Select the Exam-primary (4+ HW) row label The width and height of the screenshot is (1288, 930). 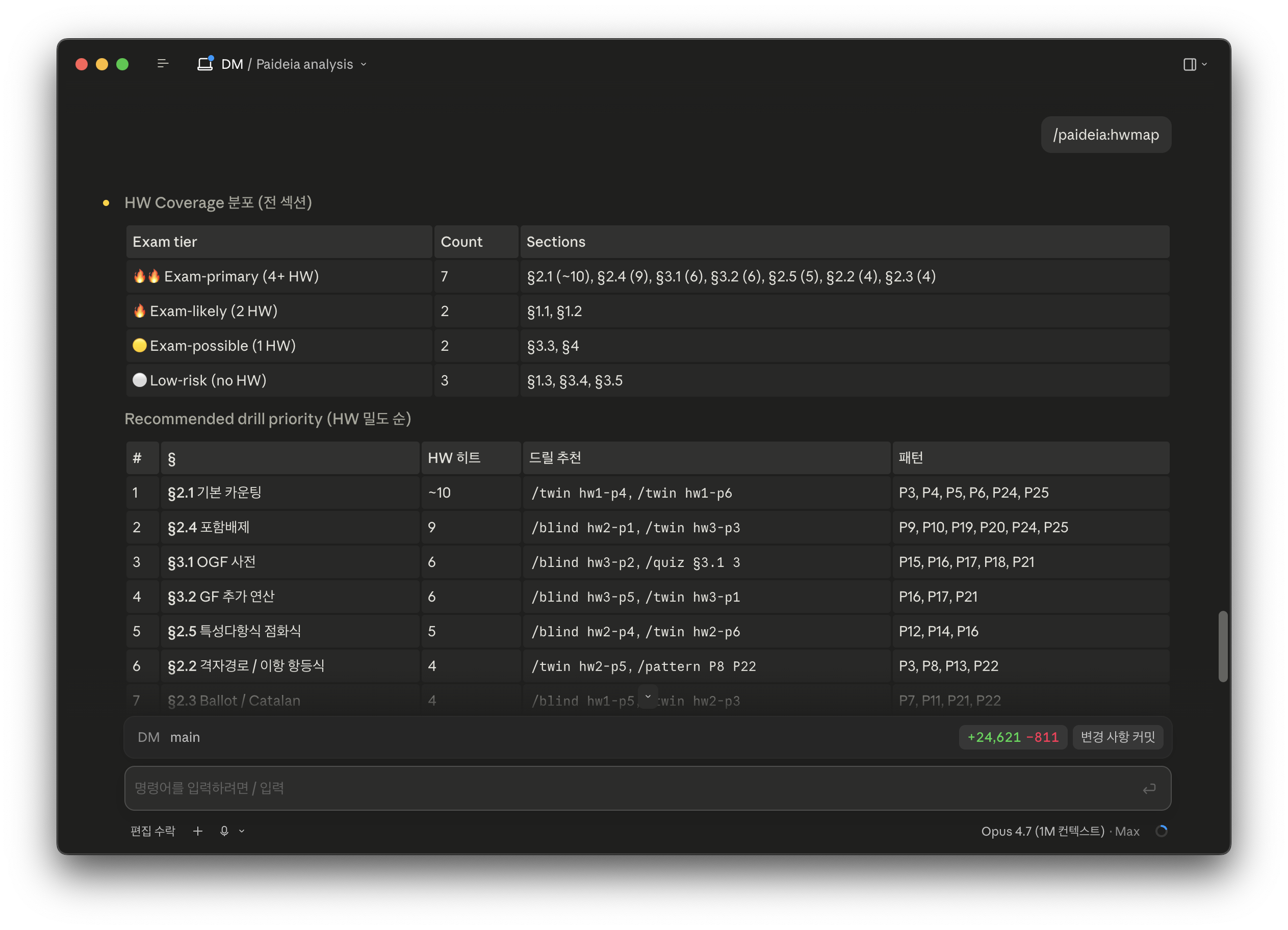279,276
